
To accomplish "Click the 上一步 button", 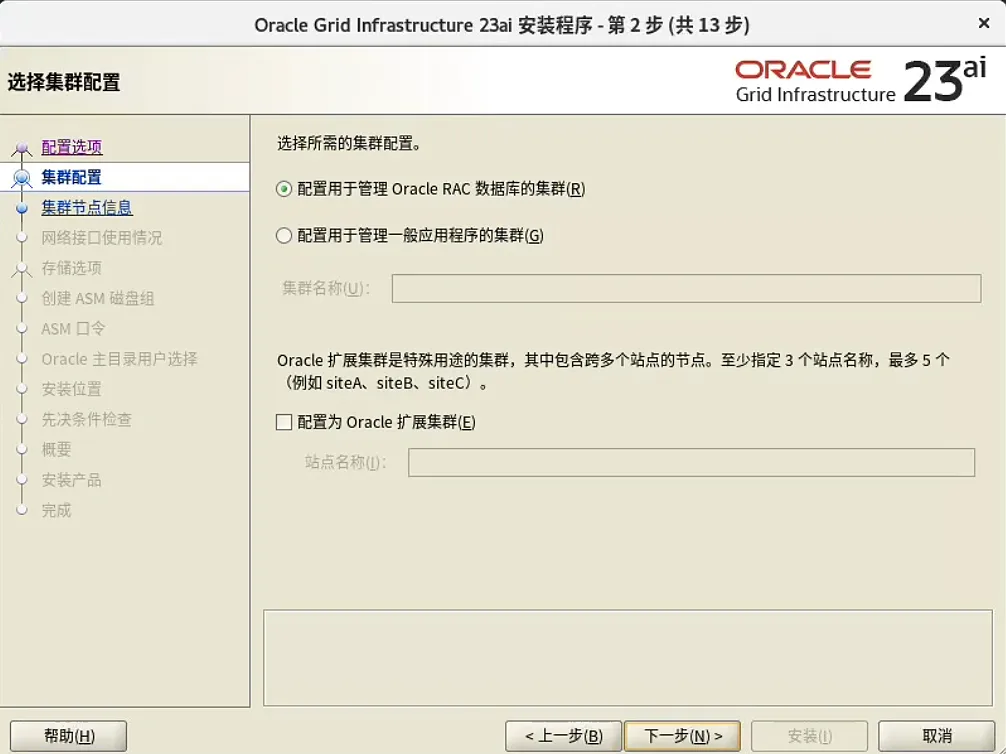I will click(x=563, y=735).
